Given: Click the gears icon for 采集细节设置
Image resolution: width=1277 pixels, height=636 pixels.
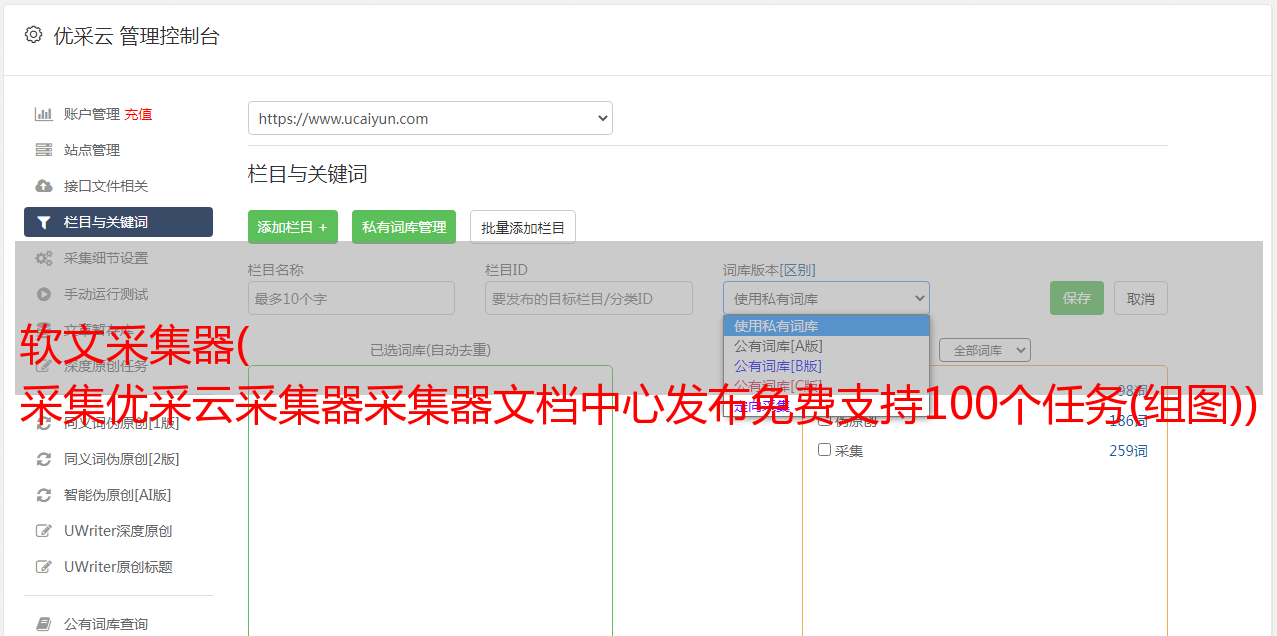Looking at the screenshot, I should 44,258.
